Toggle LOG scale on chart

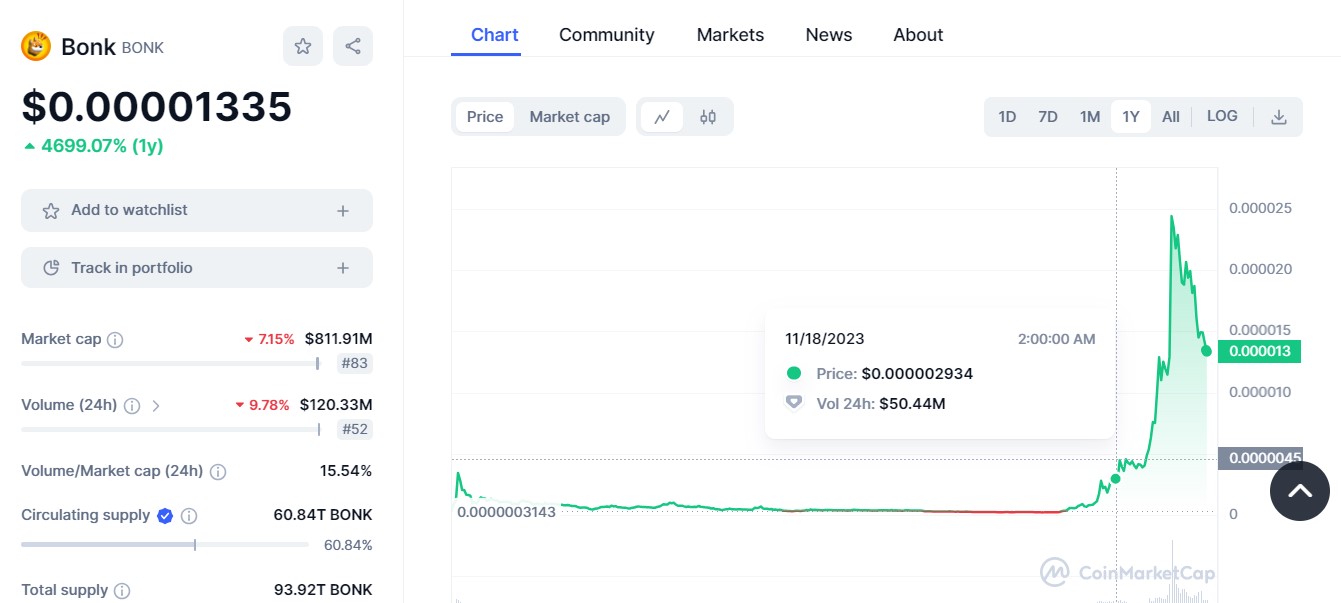1222,116
